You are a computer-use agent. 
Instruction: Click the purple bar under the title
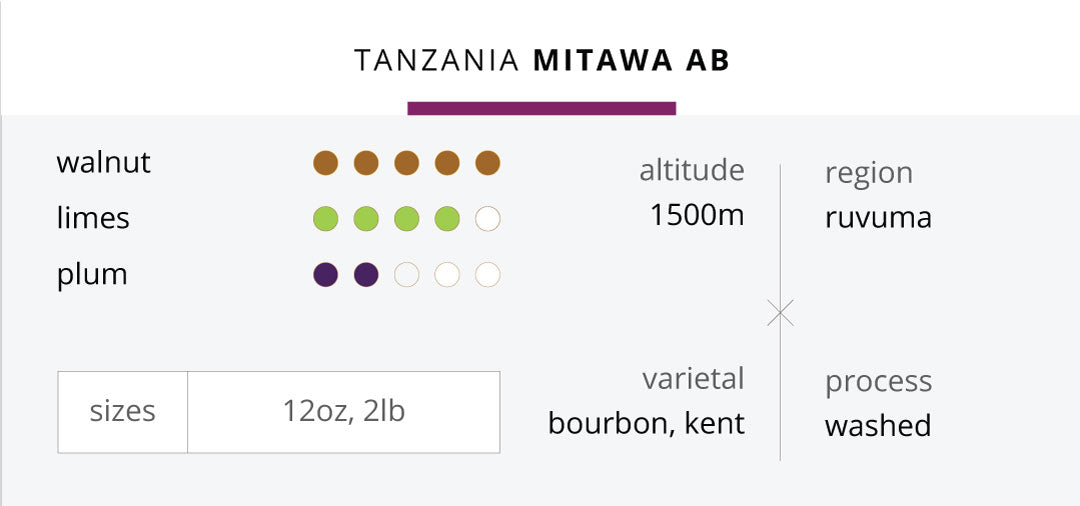541,108
